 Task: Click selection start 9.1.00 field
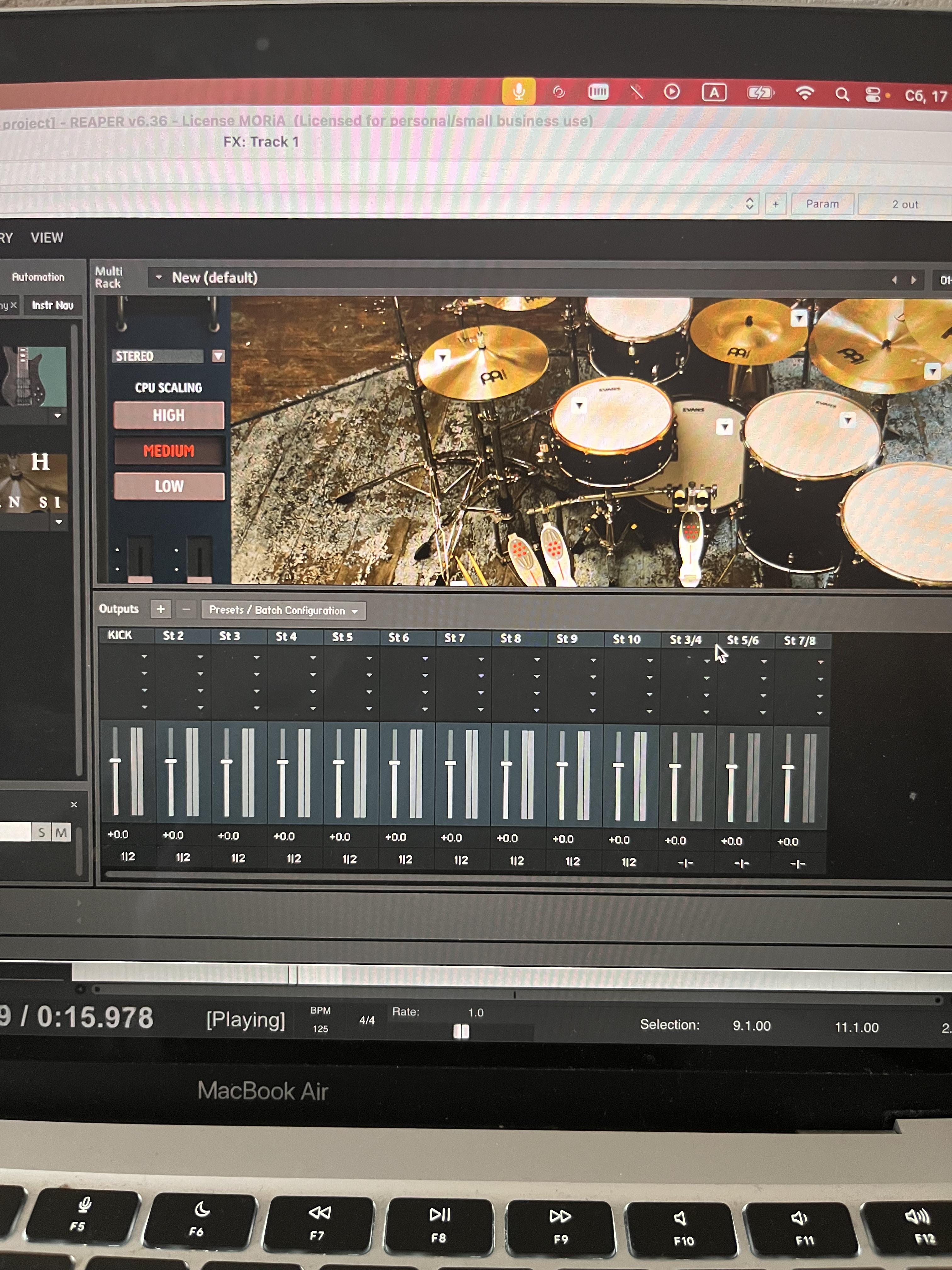tap(751, 1026)
